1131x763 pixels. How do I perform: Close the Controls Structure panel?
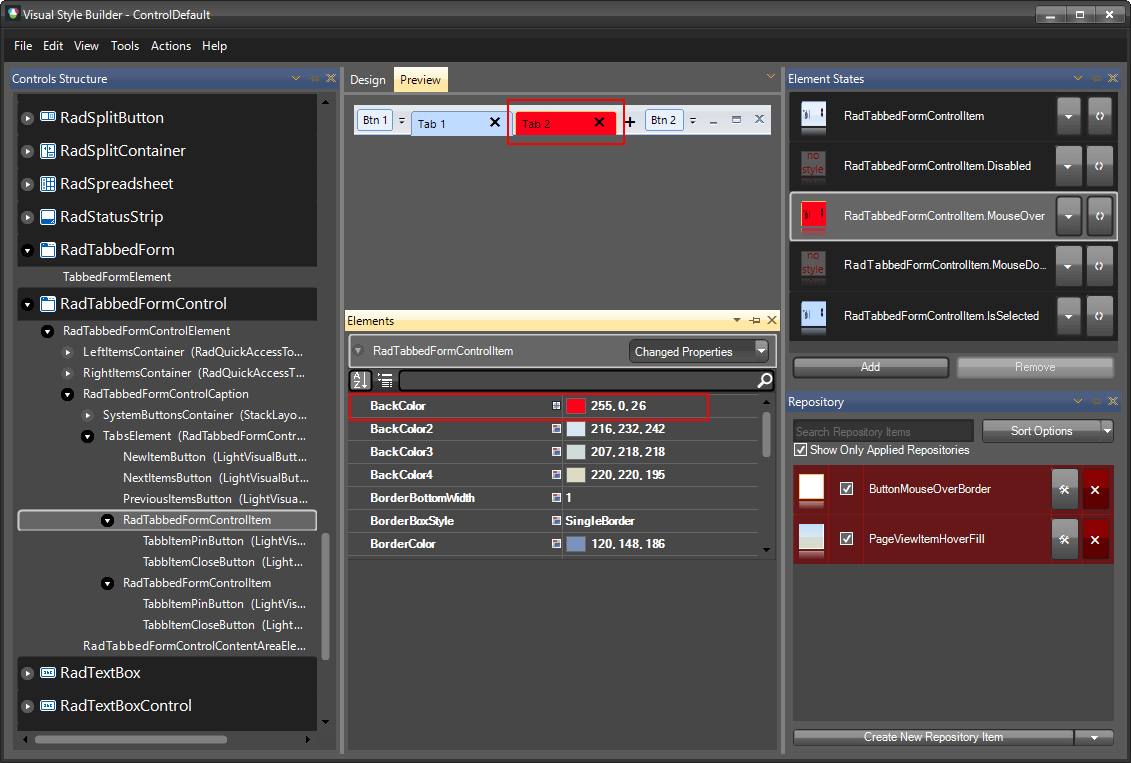(x=331, y=78)
